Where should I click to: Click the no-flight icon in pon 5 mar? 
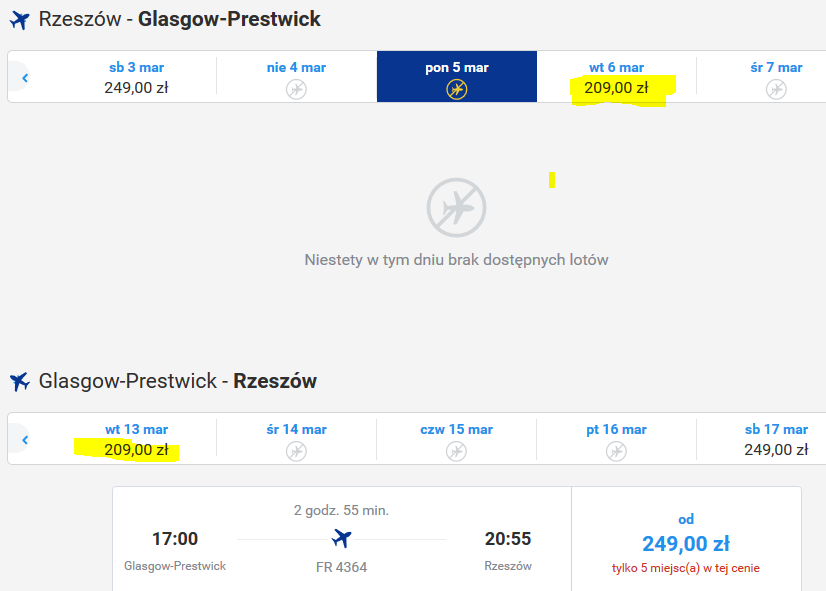coord(457,89)
